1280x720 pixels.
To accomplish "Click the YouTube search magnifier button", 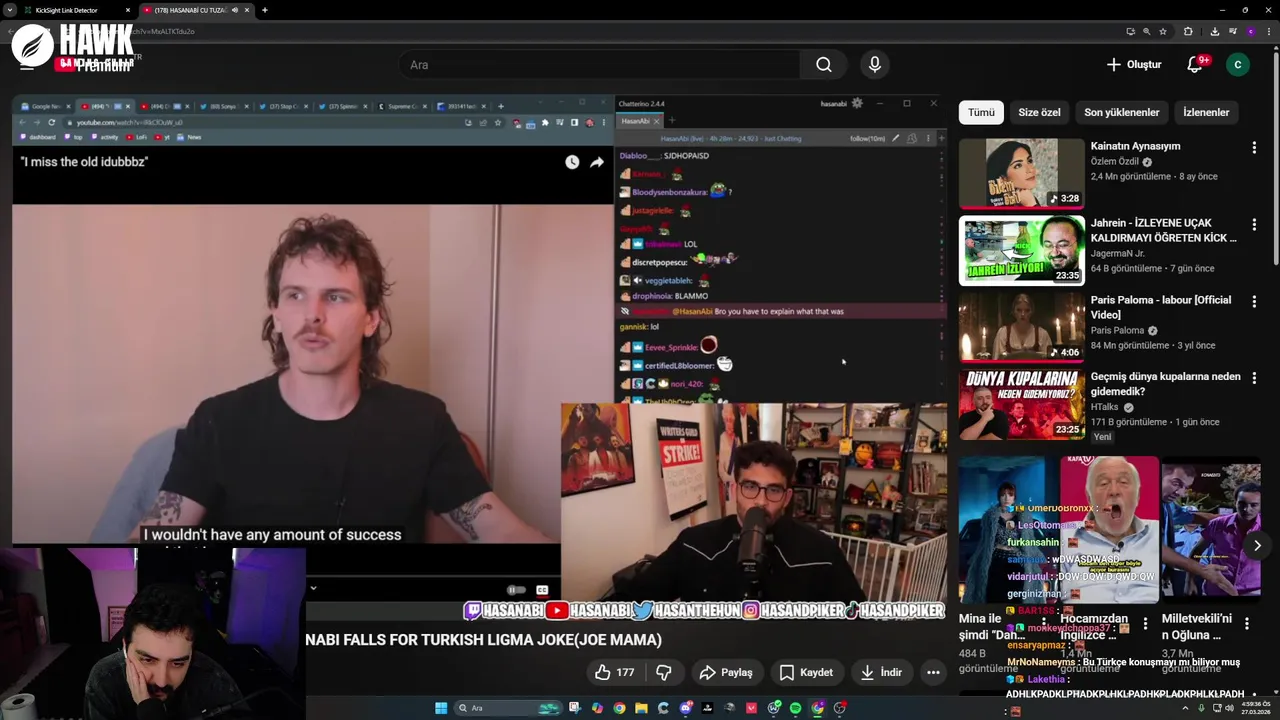I will click(x=823, y=65).
